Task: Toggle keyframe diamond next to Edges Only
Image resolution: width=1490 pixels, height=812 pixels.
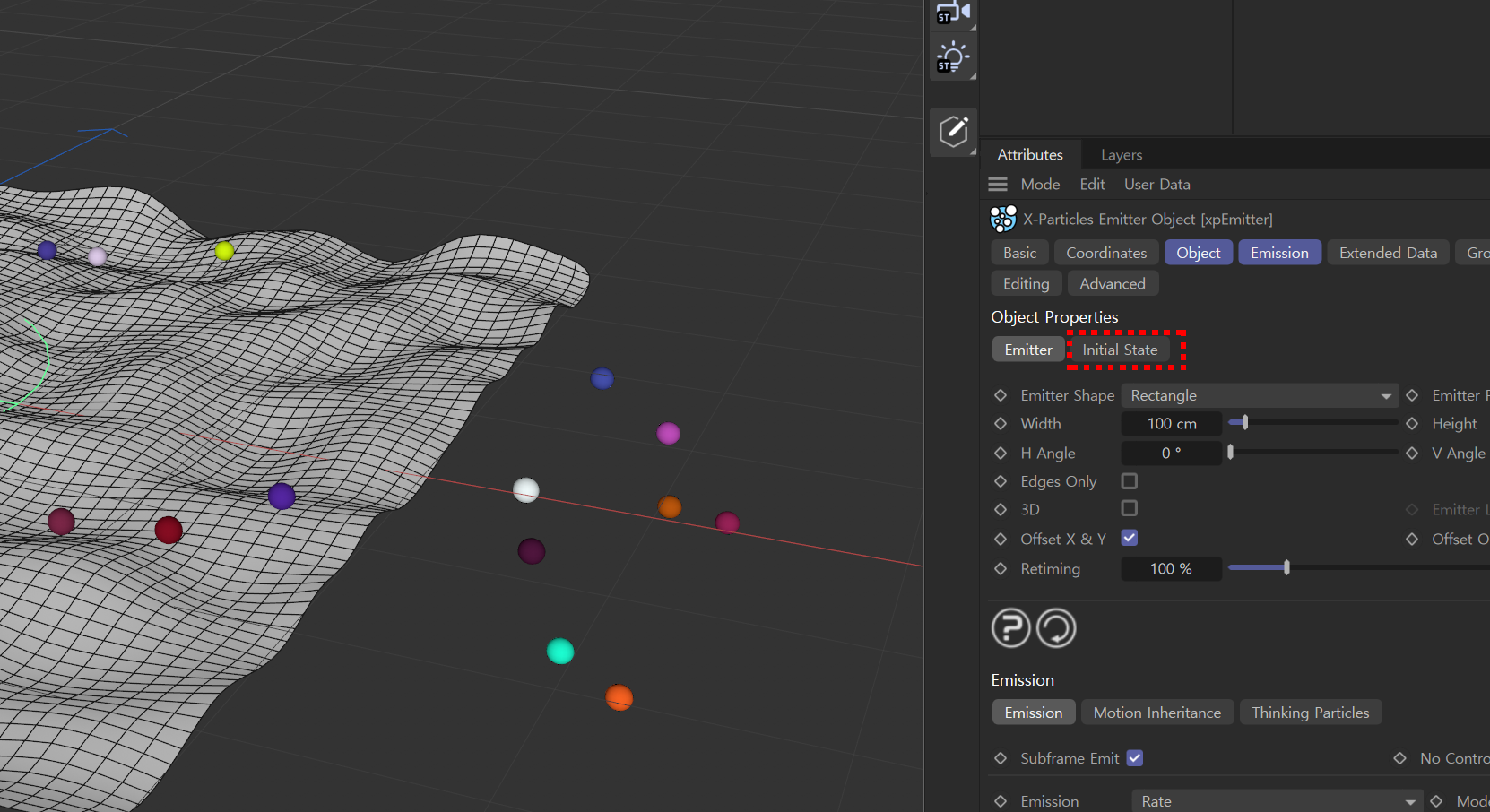Action: [1001, 481]
